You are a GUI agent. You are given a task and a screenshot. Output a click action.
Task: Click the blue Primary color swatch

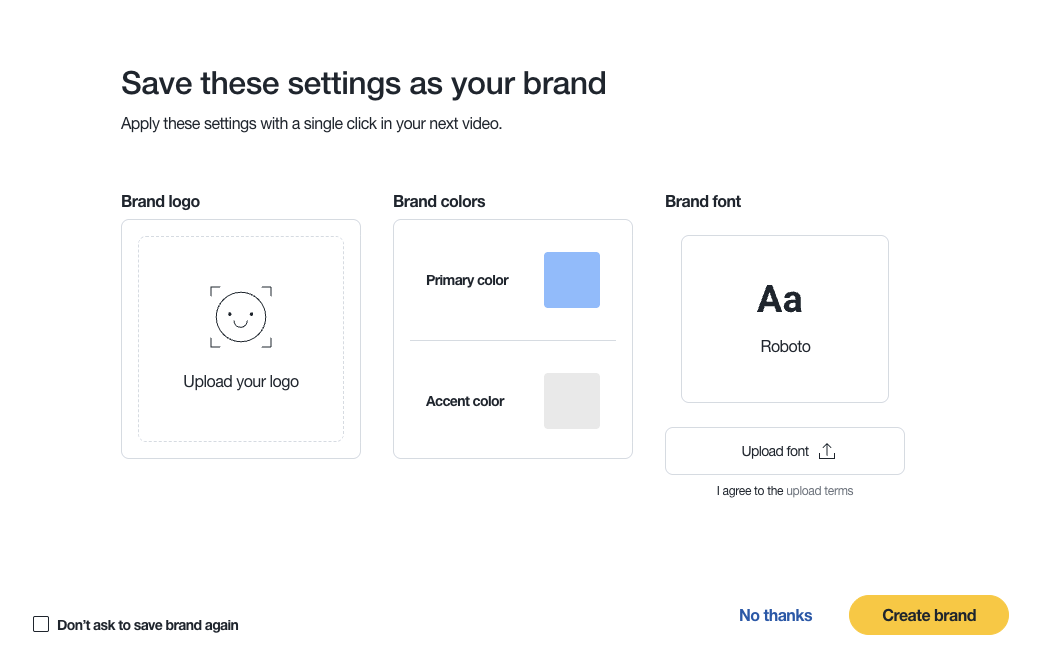(571, 280)
